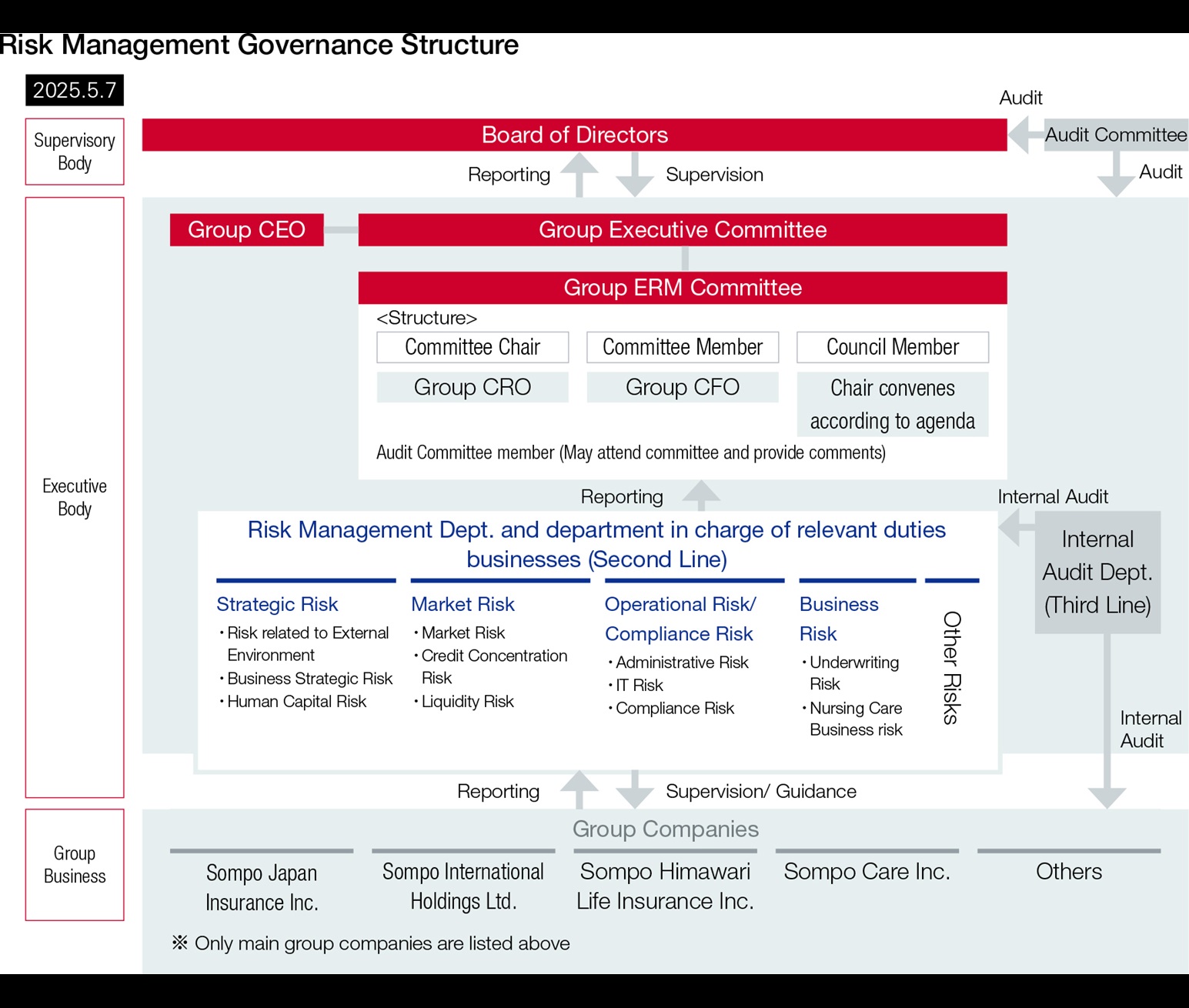The height and width of the screenshot is (1008, 1189).
Task: Click the Strategic Risk heading
Action: 277,605
